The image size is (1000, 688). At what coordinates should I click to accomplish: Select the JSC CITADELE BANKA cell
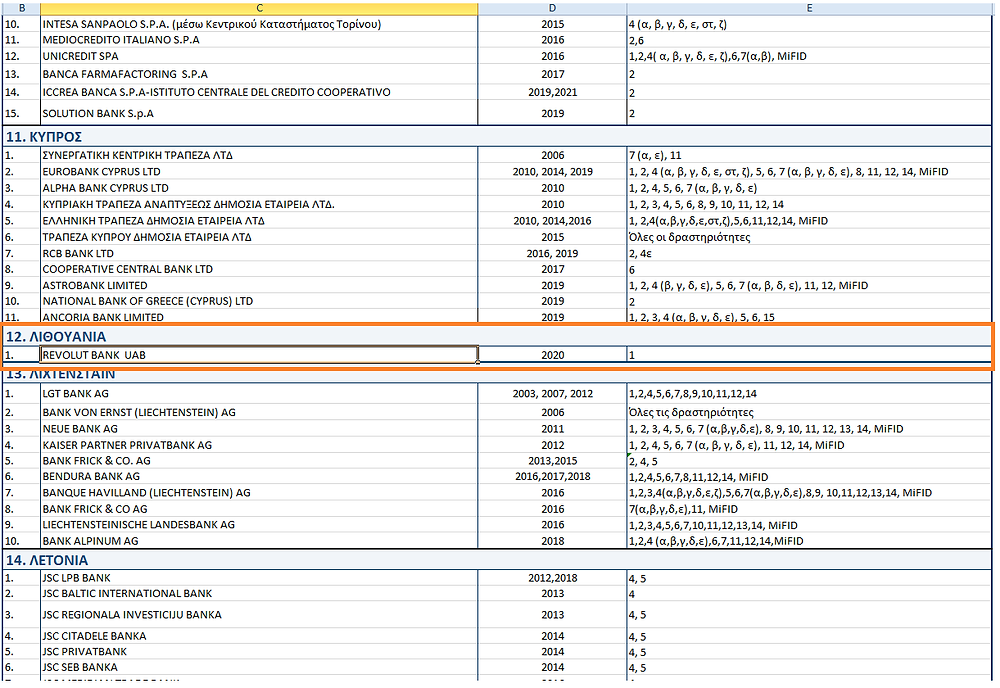259,636
